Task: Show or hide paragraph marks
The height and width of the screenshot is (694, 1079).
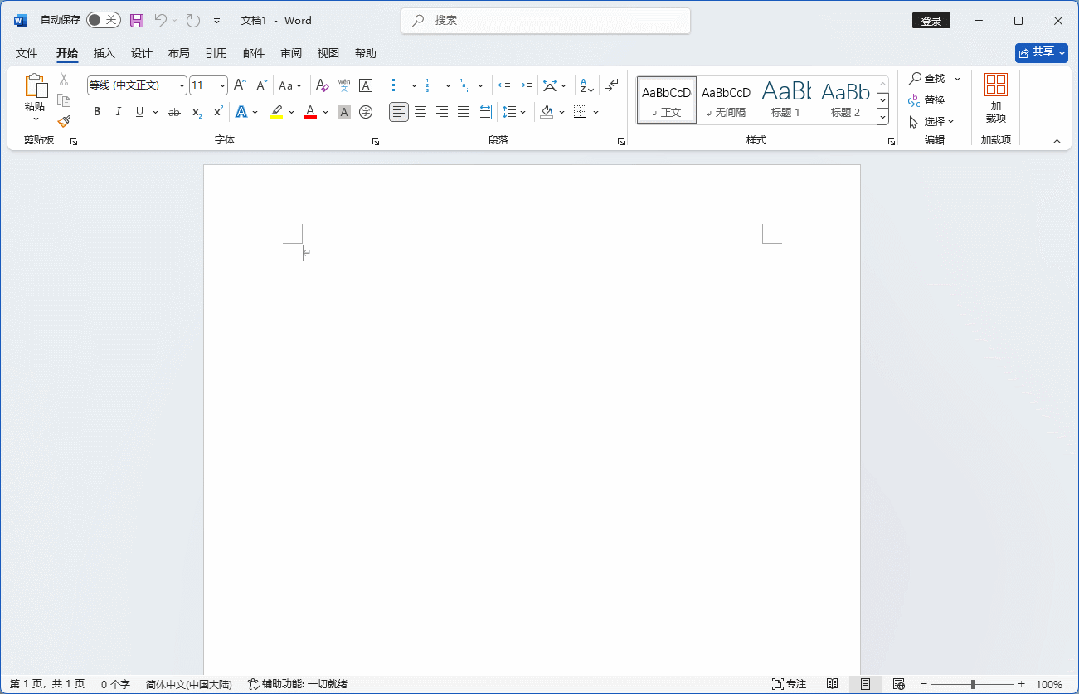Action: coord(612,85)
